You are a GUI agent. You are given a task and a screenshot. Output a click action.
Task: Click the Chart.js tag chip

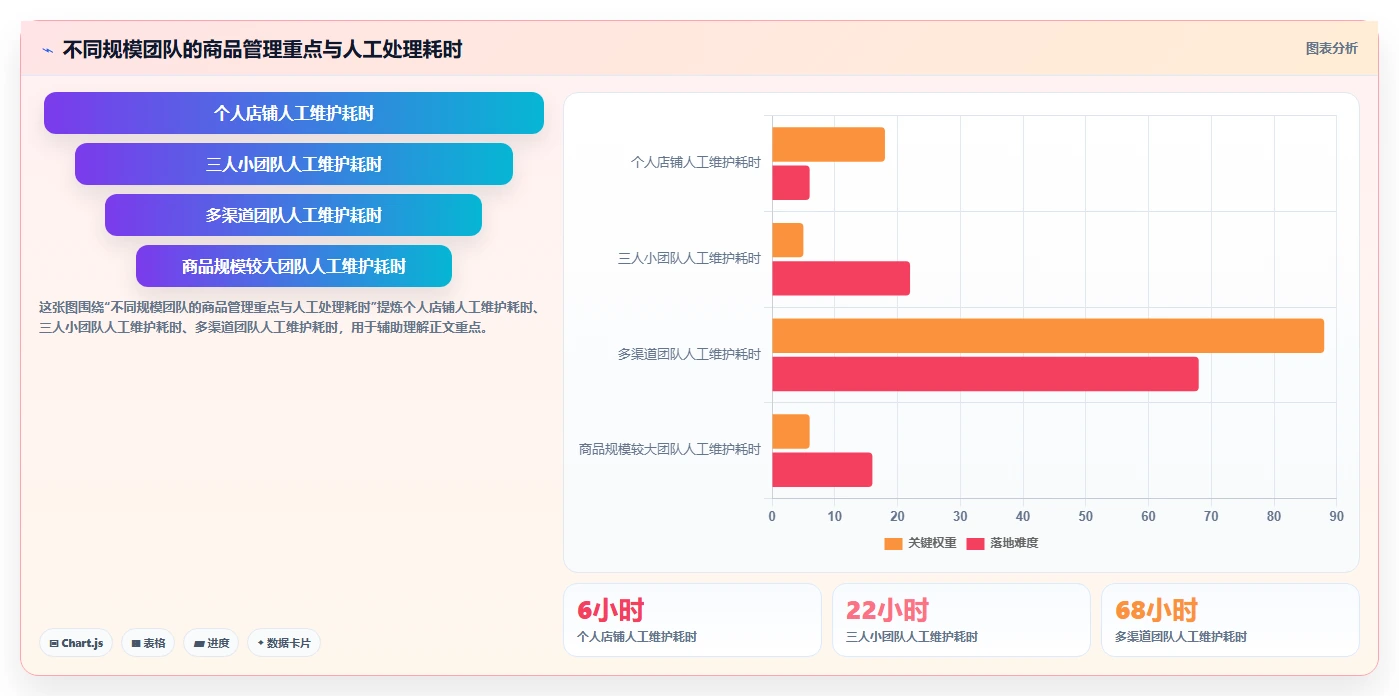[x=76, y=643]
